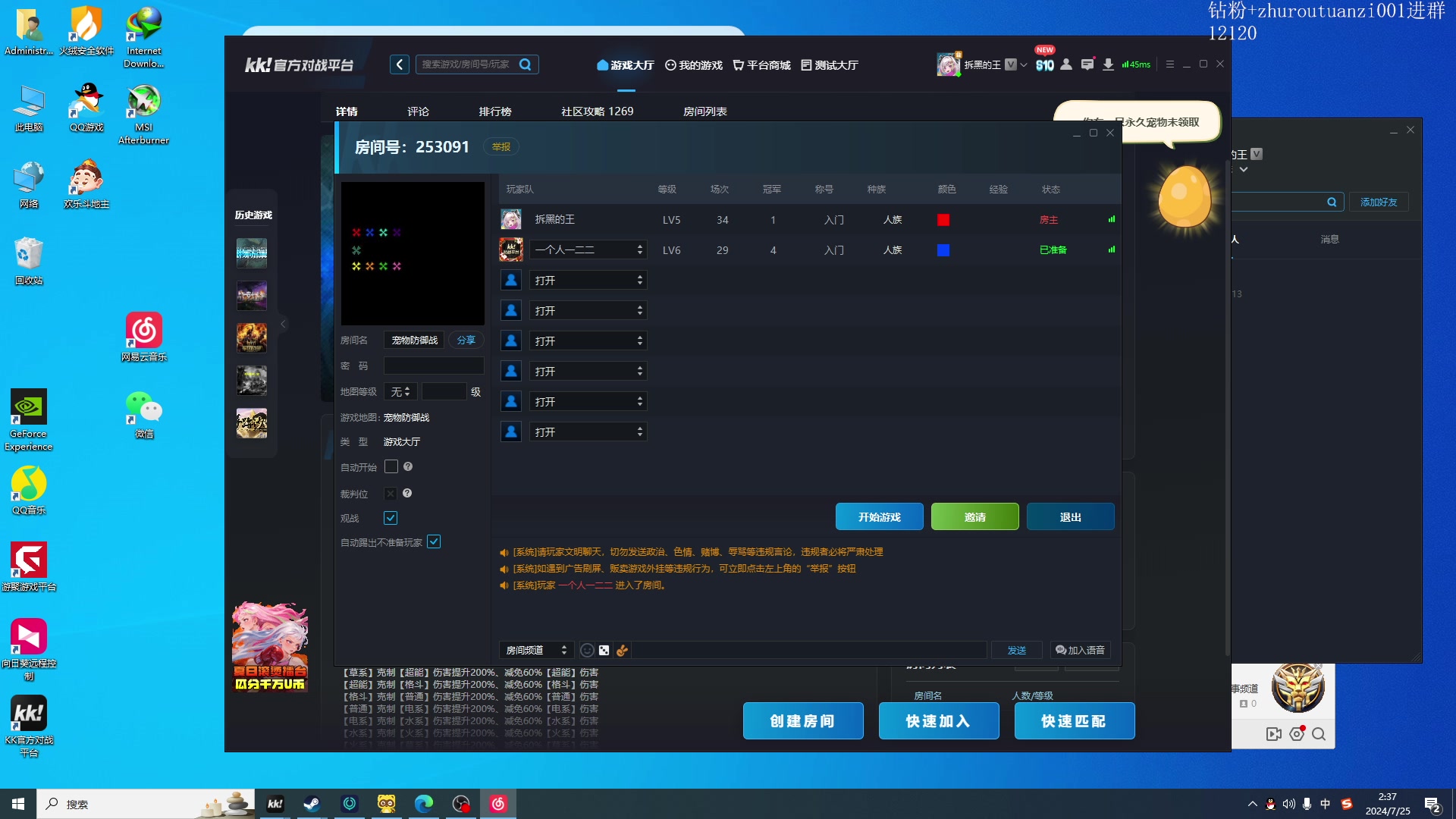Click the help icon next to 自动开始
1456x819 pixels.
click(408, 466)
